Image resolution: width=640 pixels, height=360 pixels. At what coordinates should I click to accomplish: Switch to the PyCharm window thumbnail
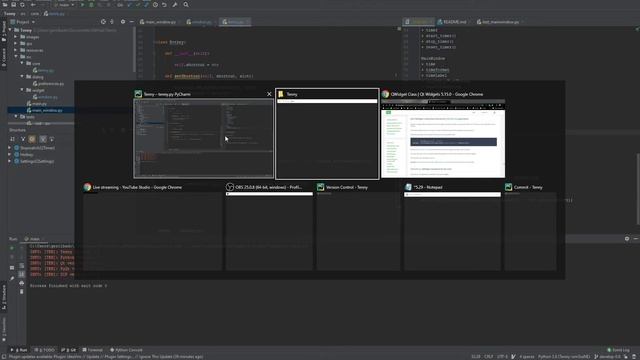click(203, 138)
